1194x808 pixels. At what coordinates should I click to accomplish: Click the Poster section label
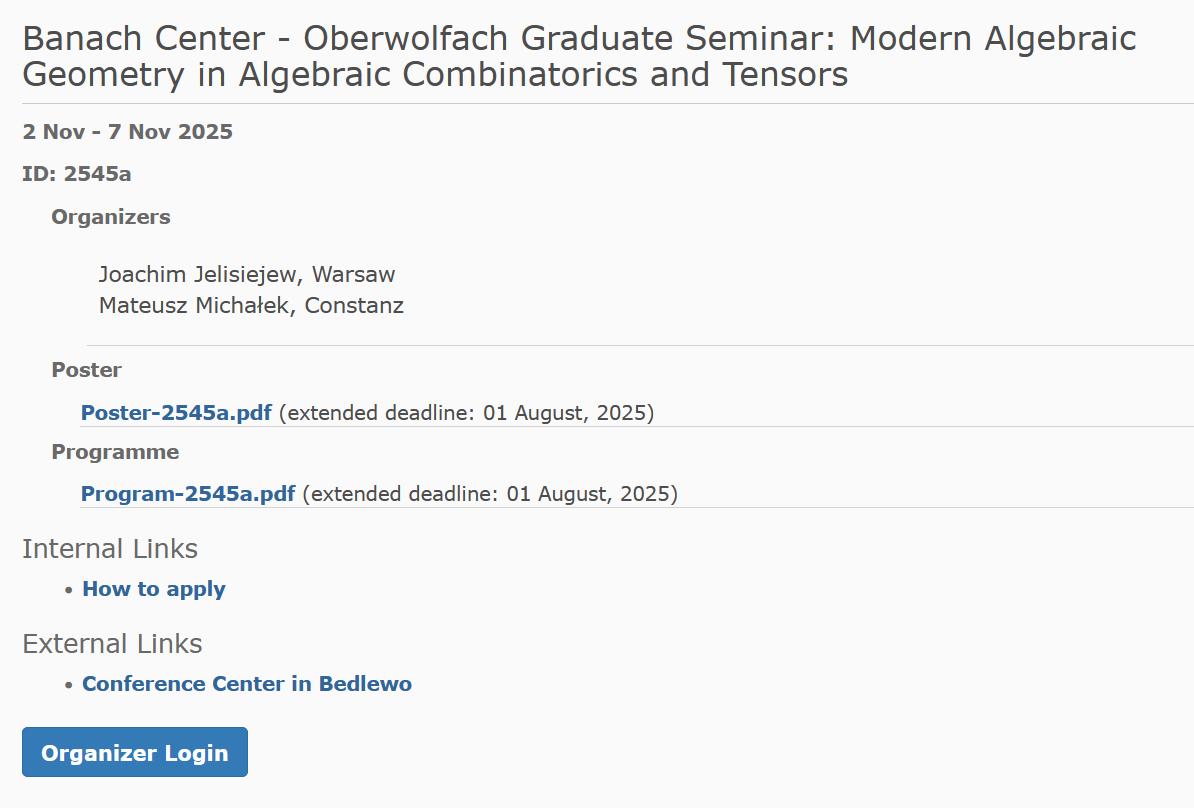[87, 370]
